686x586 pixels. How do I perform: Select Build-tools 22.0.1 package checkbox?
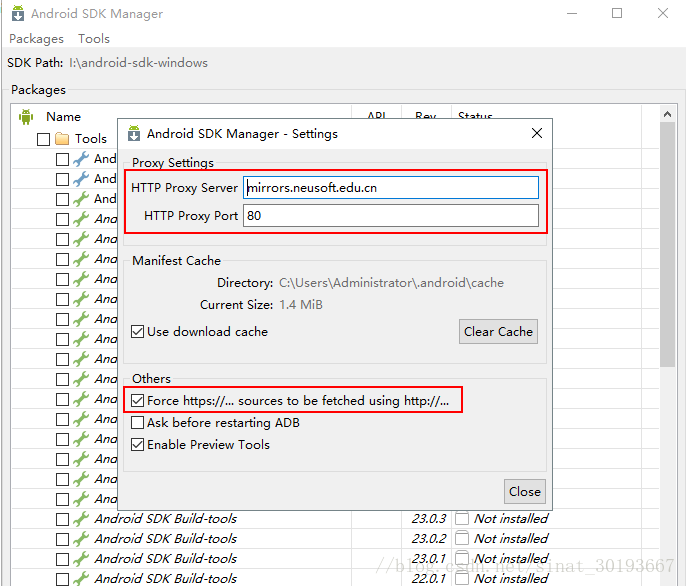point(63,579)
